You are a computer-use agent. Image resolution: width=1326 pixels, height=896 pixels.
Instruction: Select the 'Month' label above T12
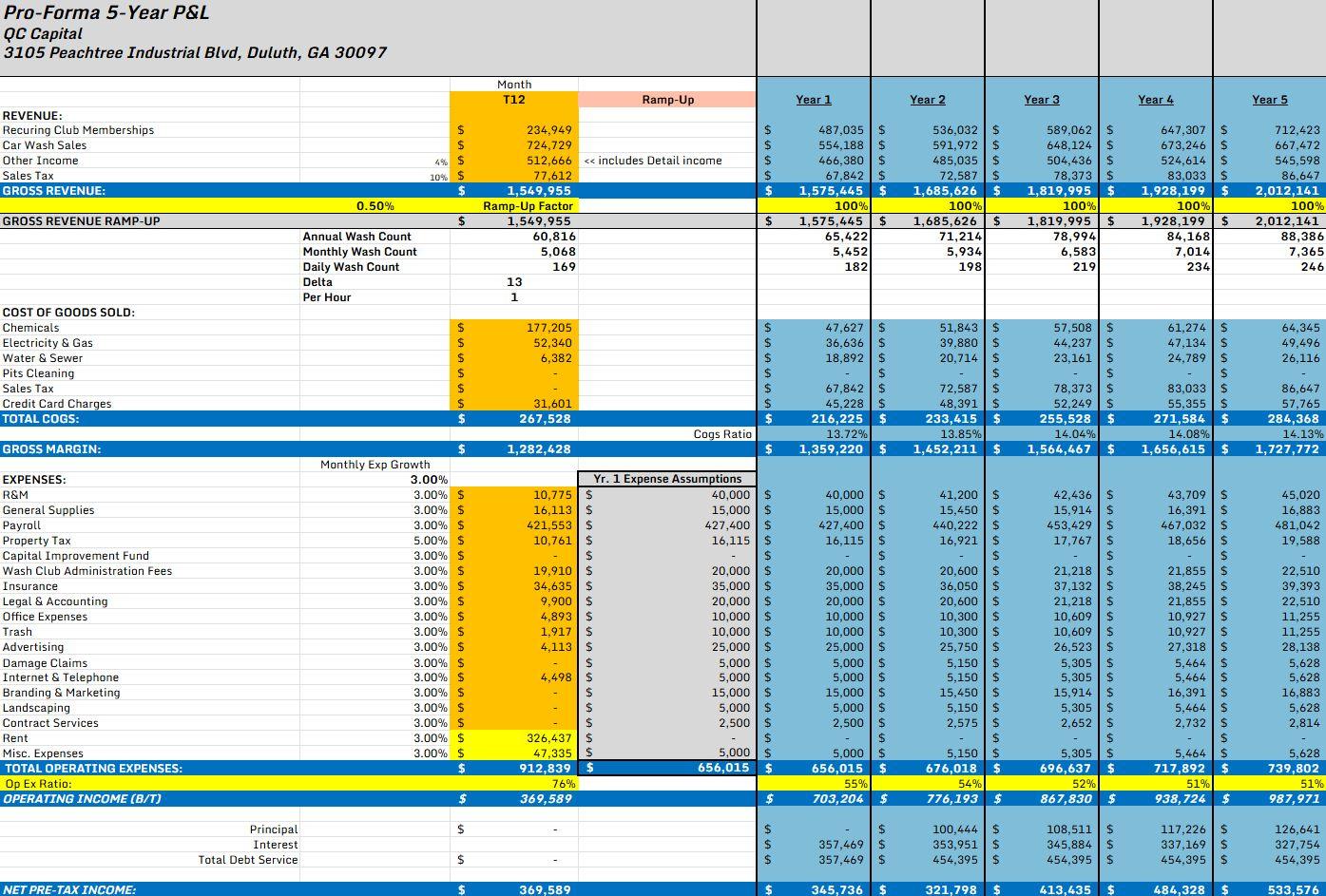point(514,85)
